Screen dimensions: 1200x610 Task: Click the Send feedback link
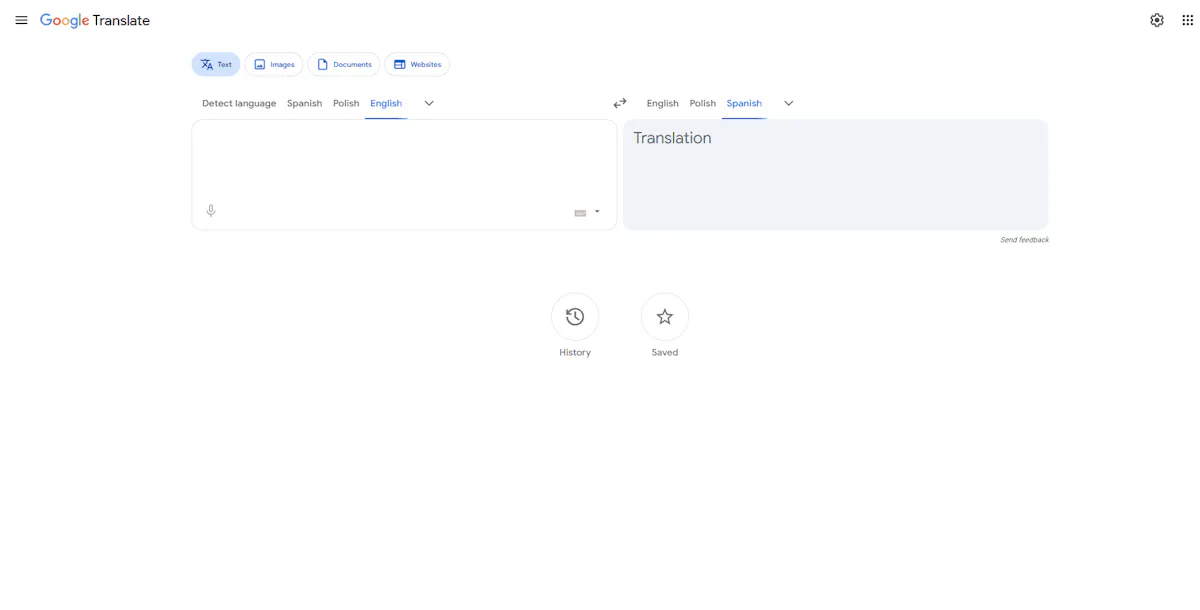(x=1024, y=240)
